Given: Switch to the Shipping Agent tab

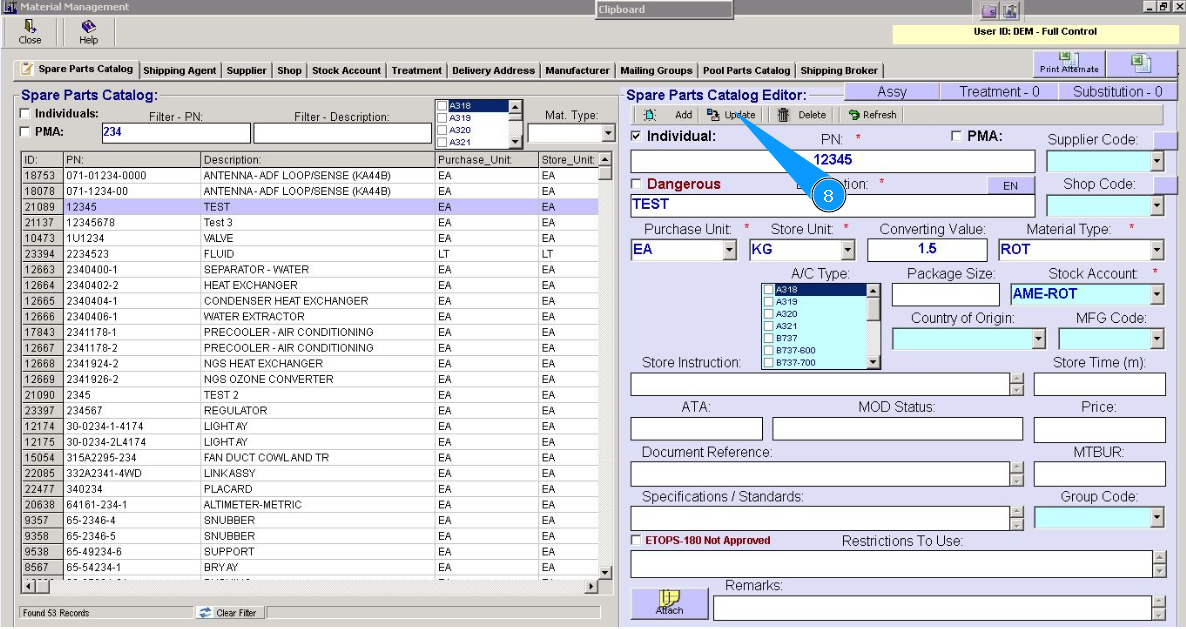Looking at the screenshot, I should click(179, 71).
